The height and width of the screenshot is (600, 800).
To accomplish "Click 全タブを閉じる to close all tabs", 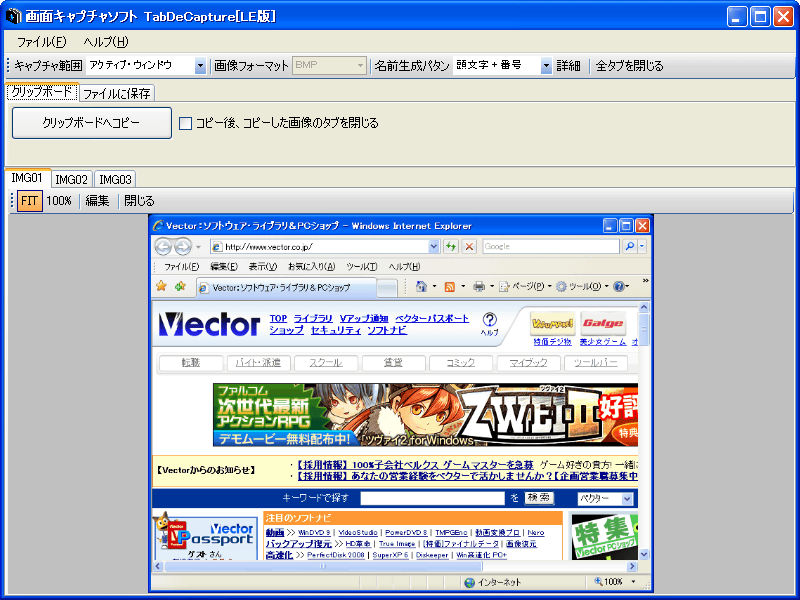I will 630,65.
